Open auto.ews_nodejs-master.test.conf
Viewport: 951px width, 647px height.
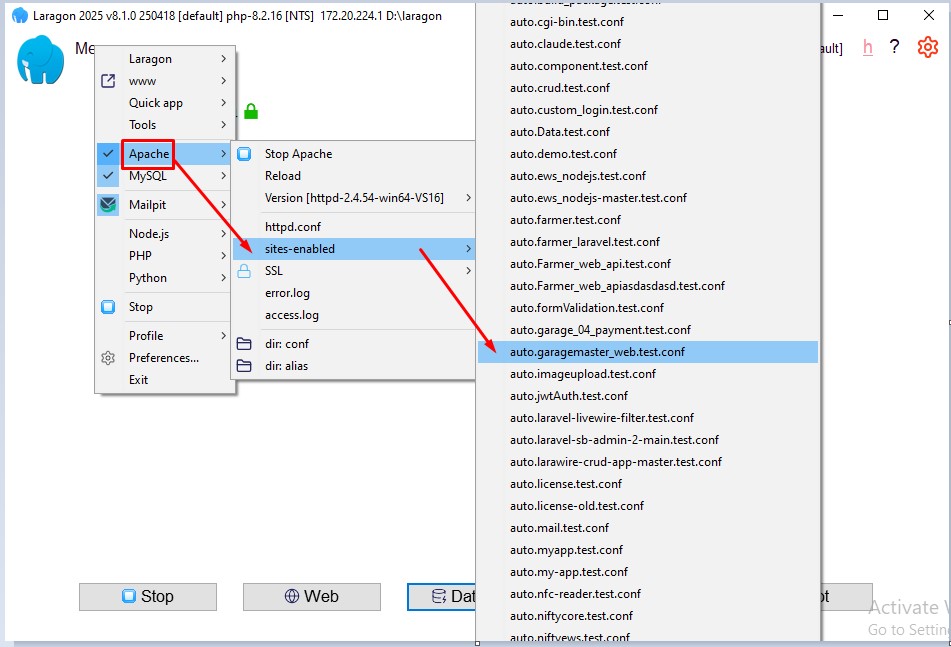pos(648,198)
